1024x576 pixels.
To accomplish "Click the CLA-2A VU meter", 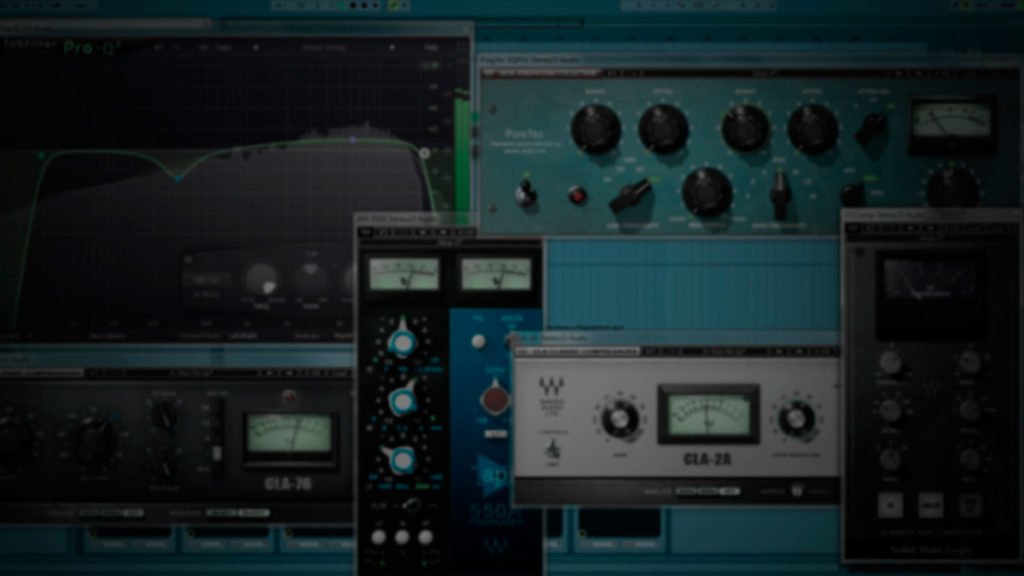I will pos(708,415).
